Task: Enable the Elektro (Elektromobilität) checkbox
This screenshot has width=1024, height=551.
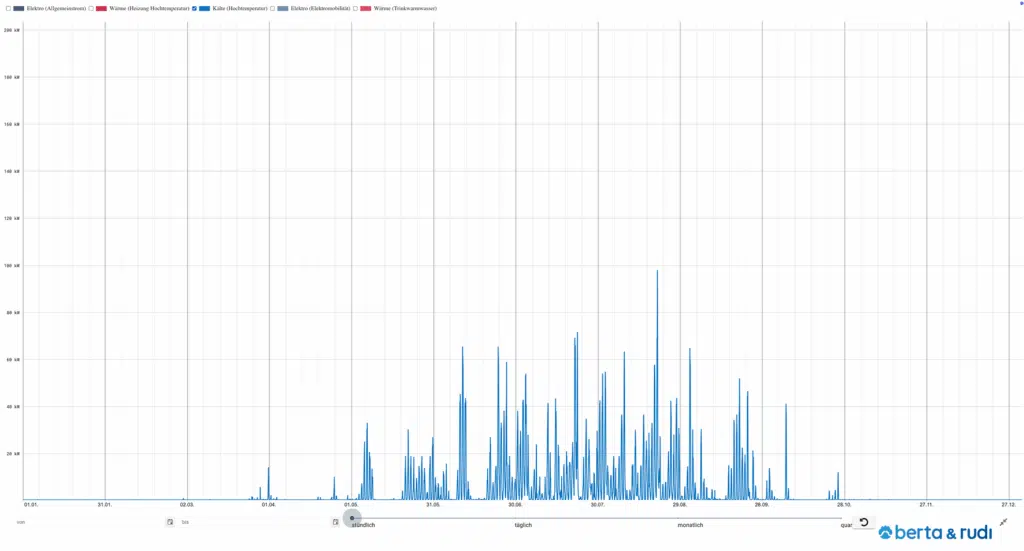Action: click(273, 8)
